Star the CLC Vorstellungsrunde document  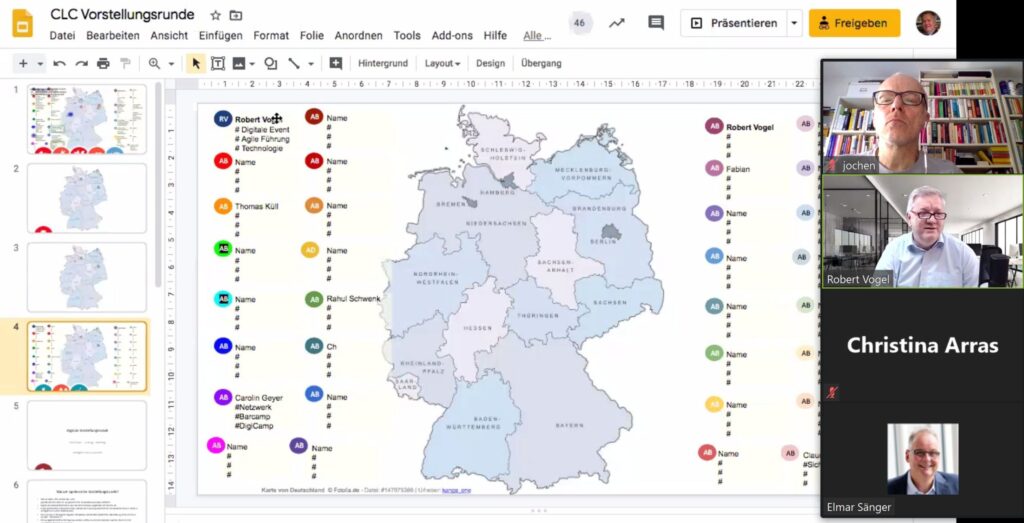click(x=216, y=15)
